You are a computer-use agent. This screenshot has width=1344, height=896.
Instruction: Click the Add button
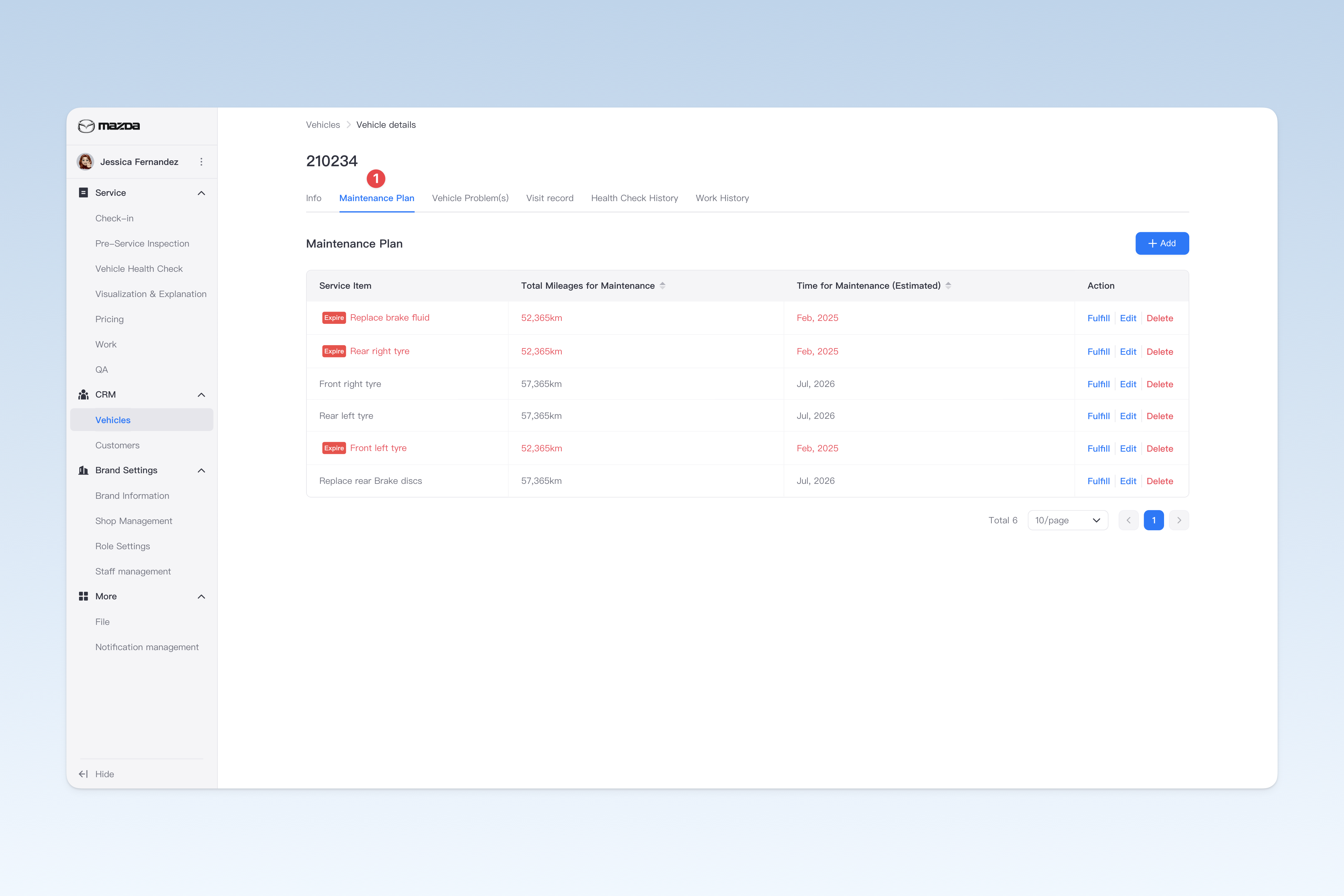1162,244
